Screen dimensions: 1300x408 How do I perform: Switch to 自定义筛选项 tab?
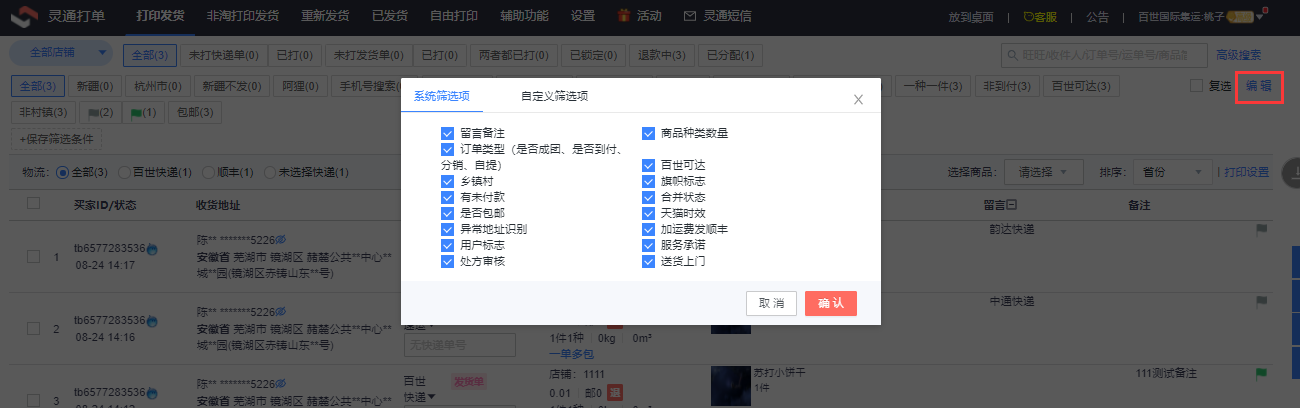pyautogui.click(x=554, y=97)
